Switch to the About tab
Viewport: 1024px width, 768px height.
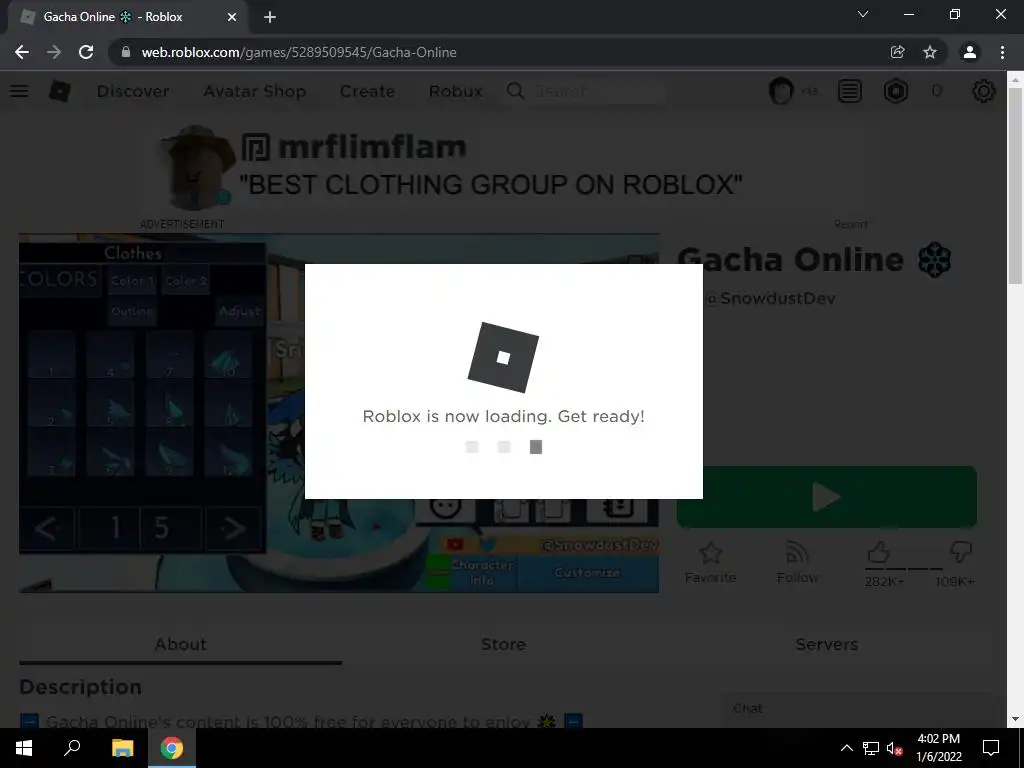[x=181, y=645]
